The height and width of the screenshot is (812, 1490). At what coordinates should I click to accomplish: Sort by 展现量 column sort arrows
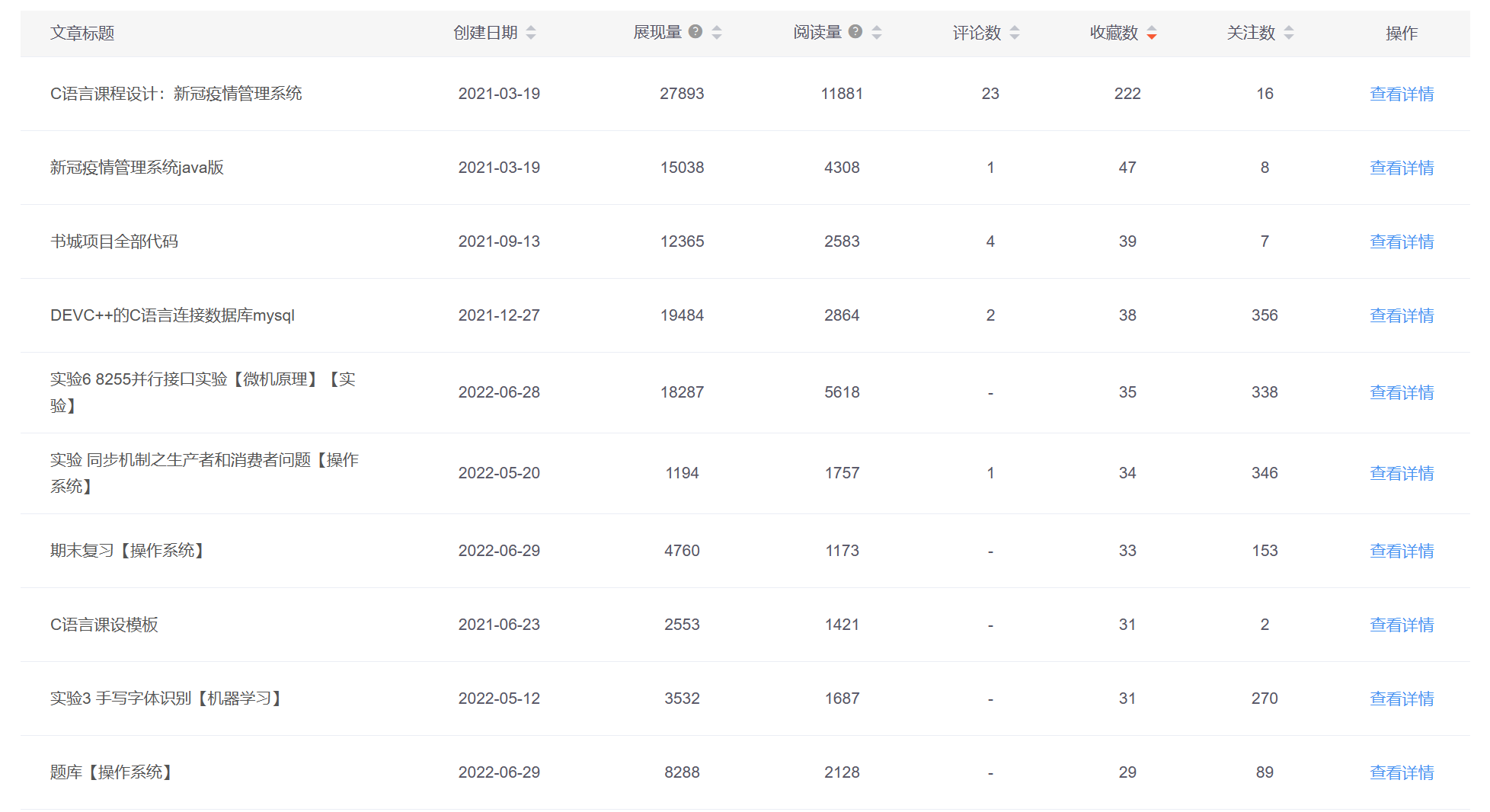coord(717,33)
